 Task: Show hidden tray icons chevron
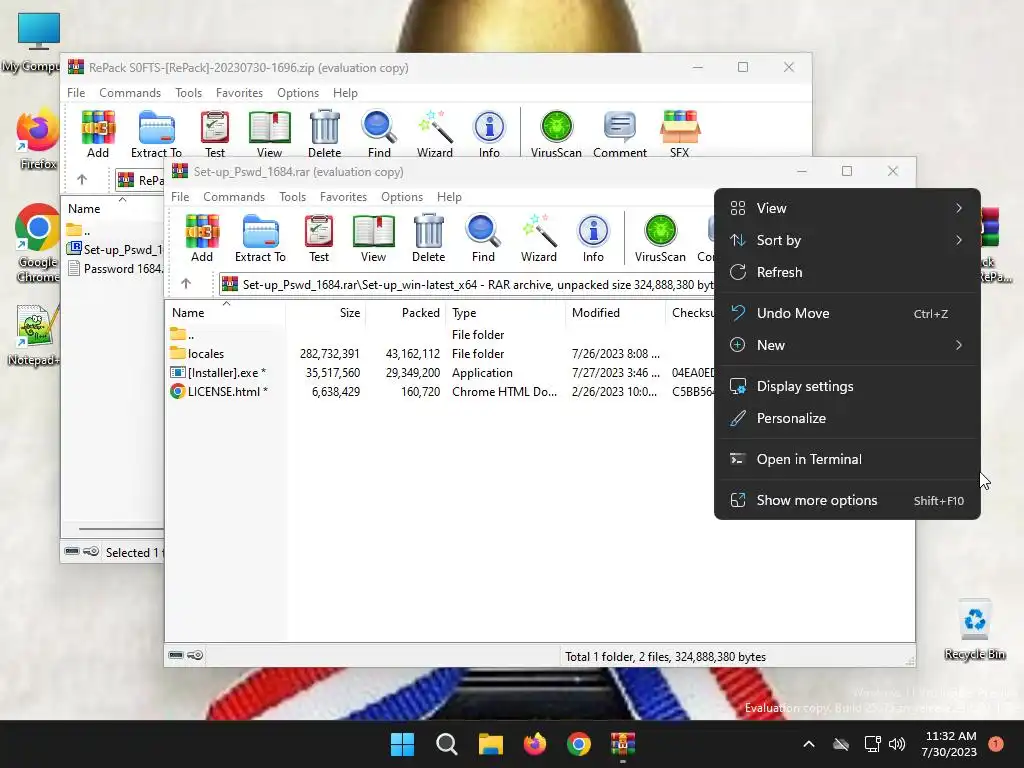[x=808, y=744]
